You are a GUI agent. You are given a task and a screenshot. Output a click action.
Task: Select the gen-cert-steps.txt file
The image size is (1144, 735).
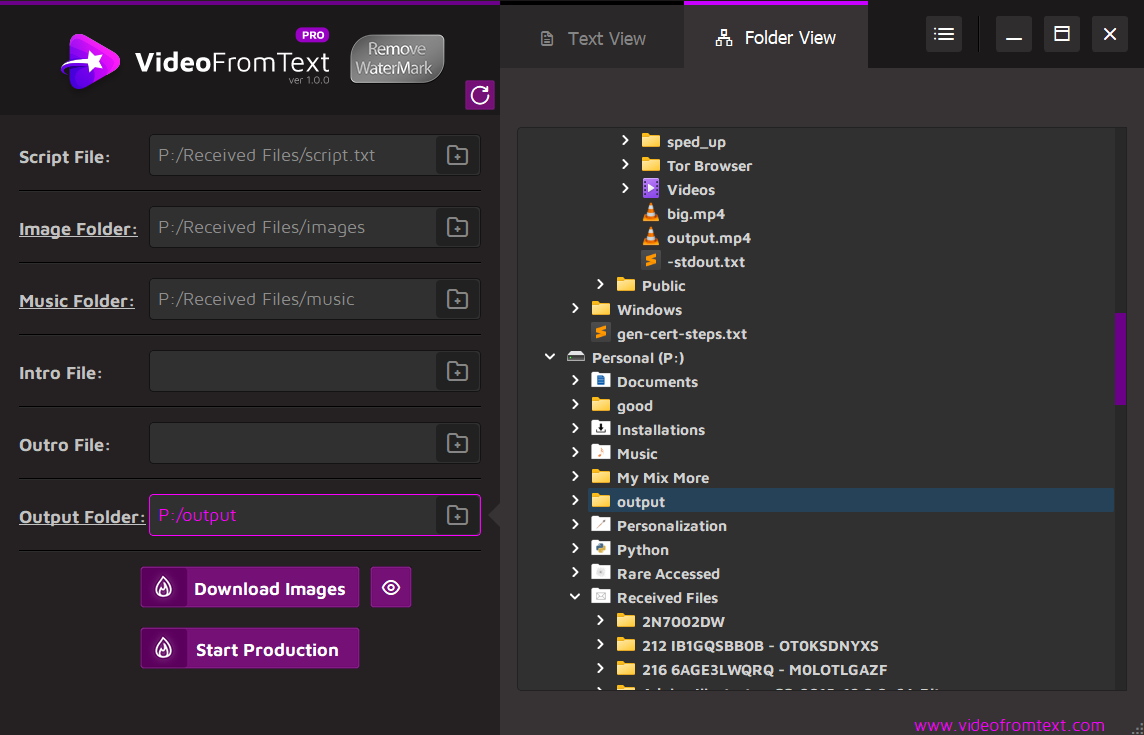[681, 334]
